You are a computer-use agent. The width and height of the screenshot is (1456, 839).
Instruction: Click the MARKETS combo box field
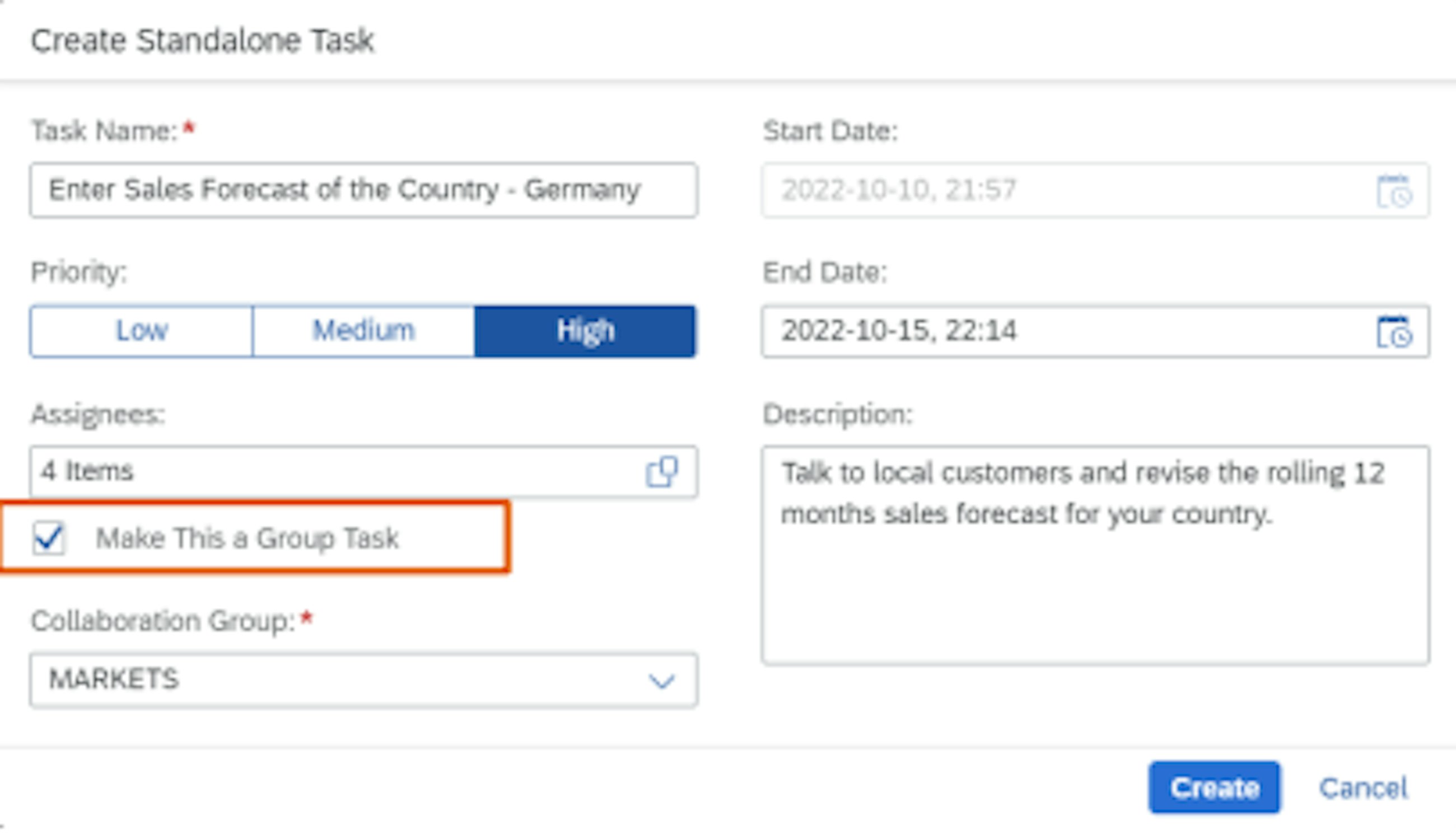pyautogui.click(x=334, y=680)
